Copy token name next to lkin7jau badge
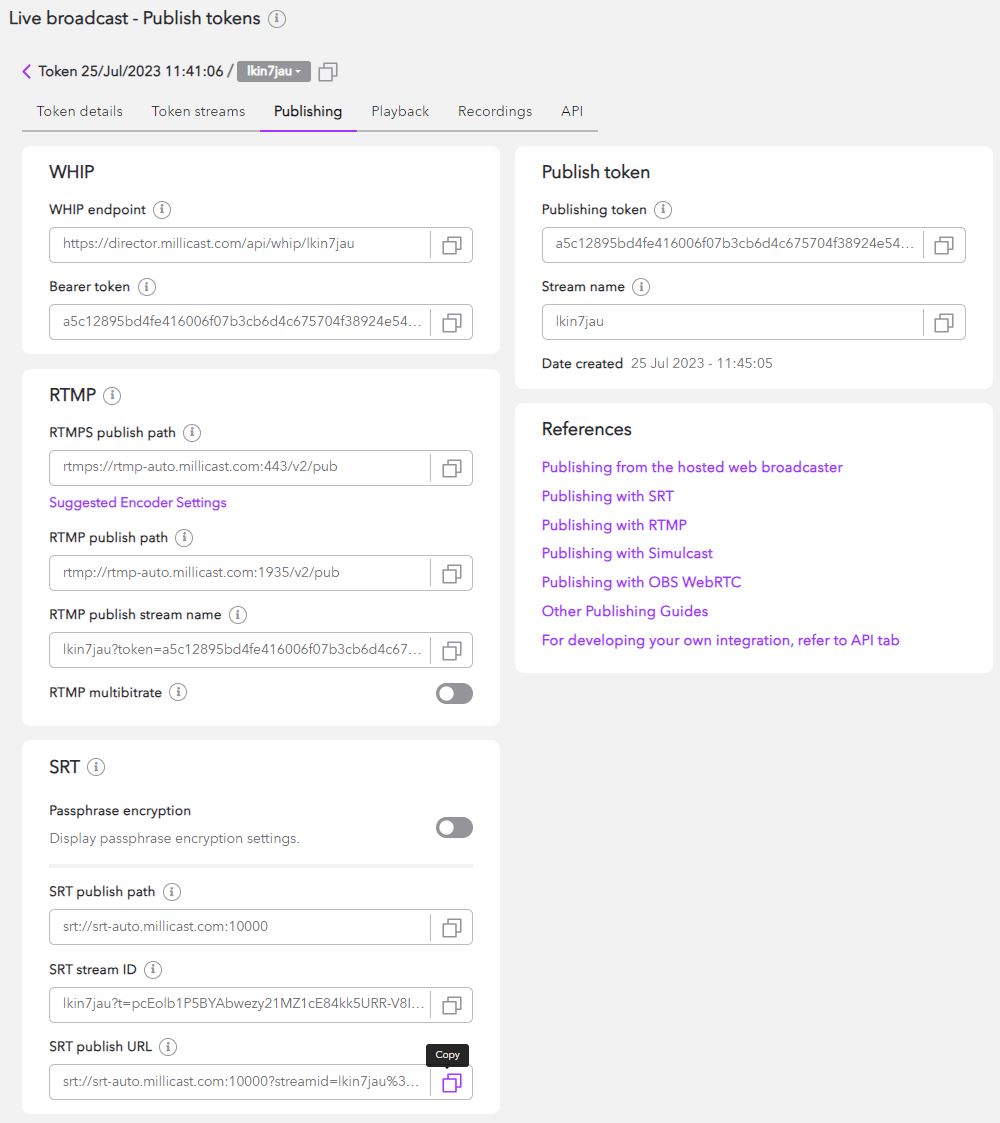Viewport: 1000px width, 1123px height. pos(327,72)
